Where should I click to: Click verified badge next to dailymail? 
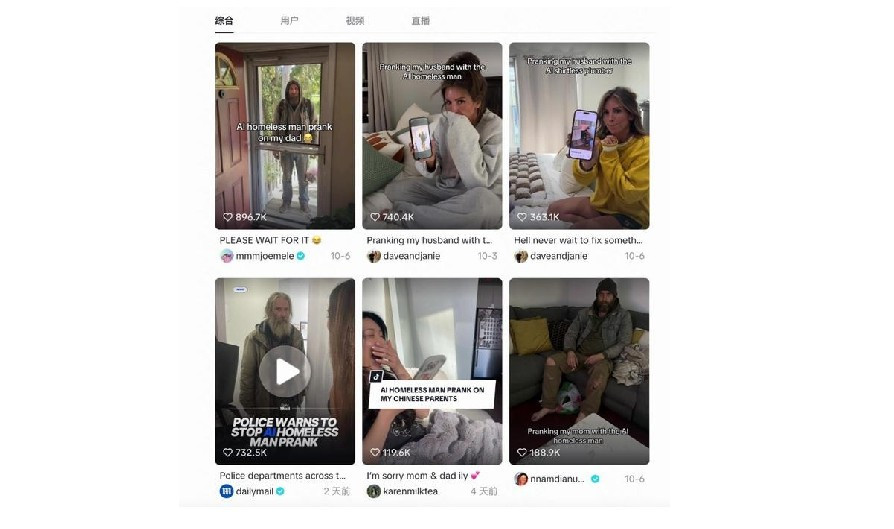click(x=281, y=491)
